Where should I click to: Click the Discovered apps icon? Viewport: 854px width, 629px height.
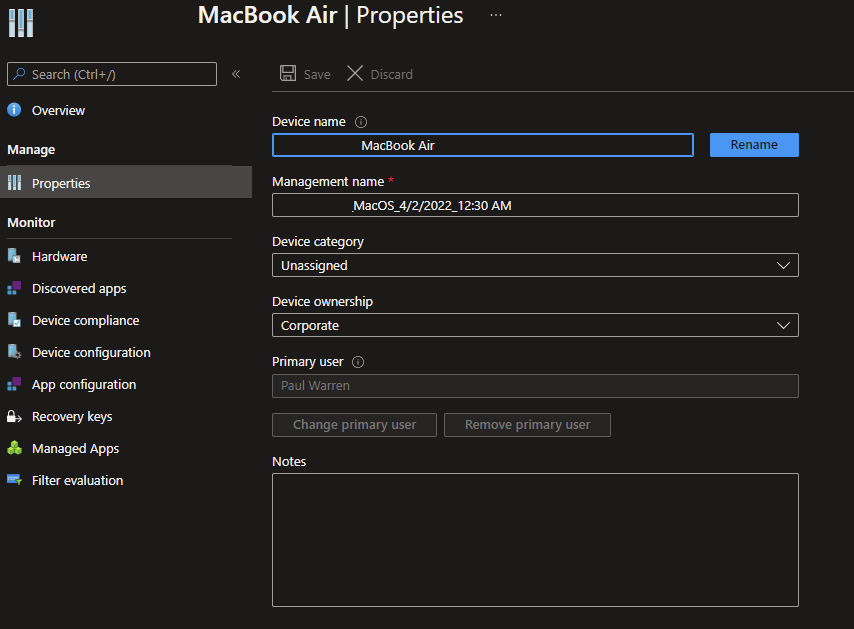[14, 288]
